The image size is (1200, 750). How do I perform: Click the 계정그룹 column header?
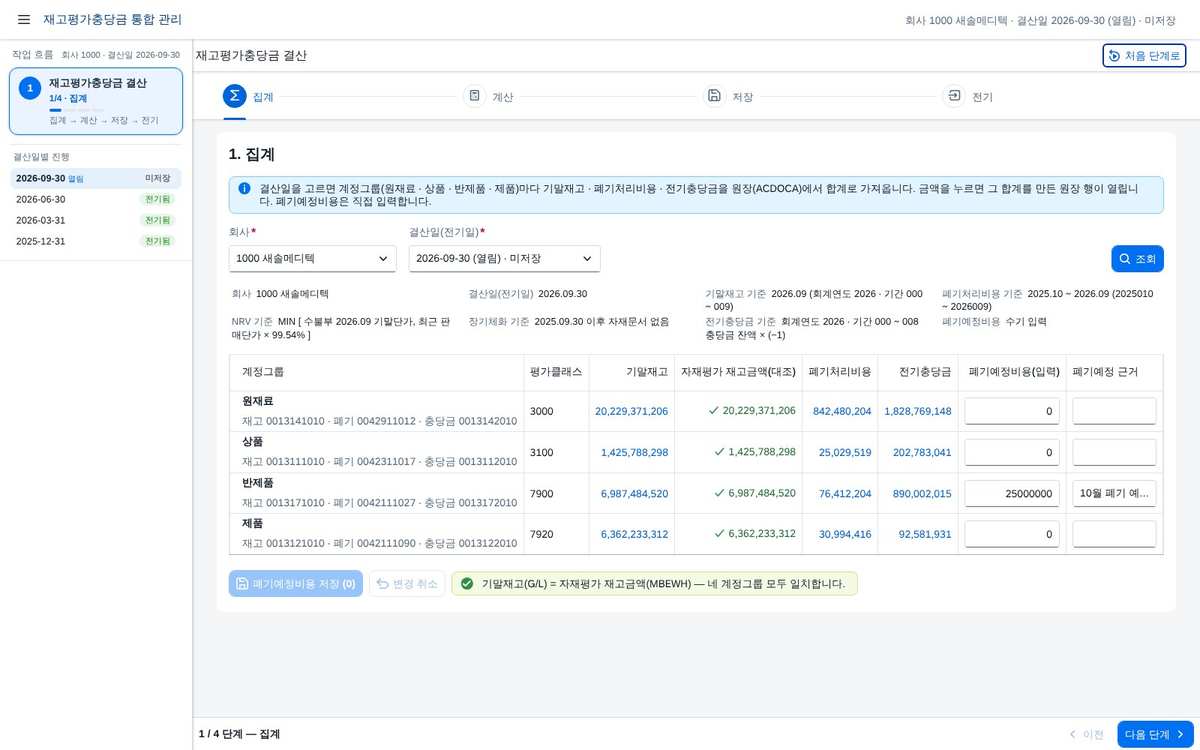click(x=376, y=372)
